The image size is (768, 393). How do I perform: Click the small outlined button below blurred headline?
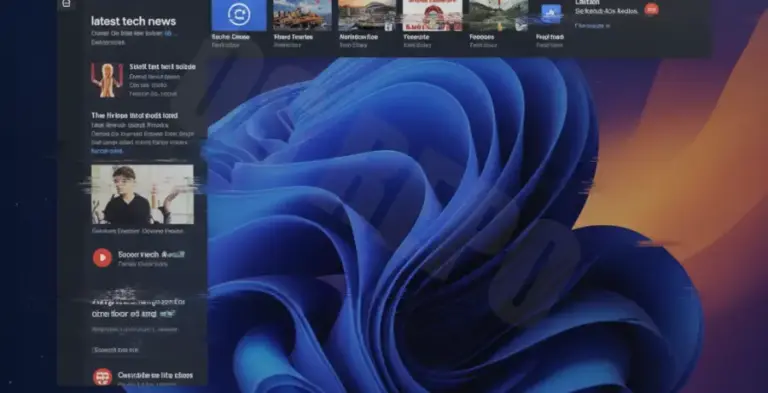pos(116,350)
